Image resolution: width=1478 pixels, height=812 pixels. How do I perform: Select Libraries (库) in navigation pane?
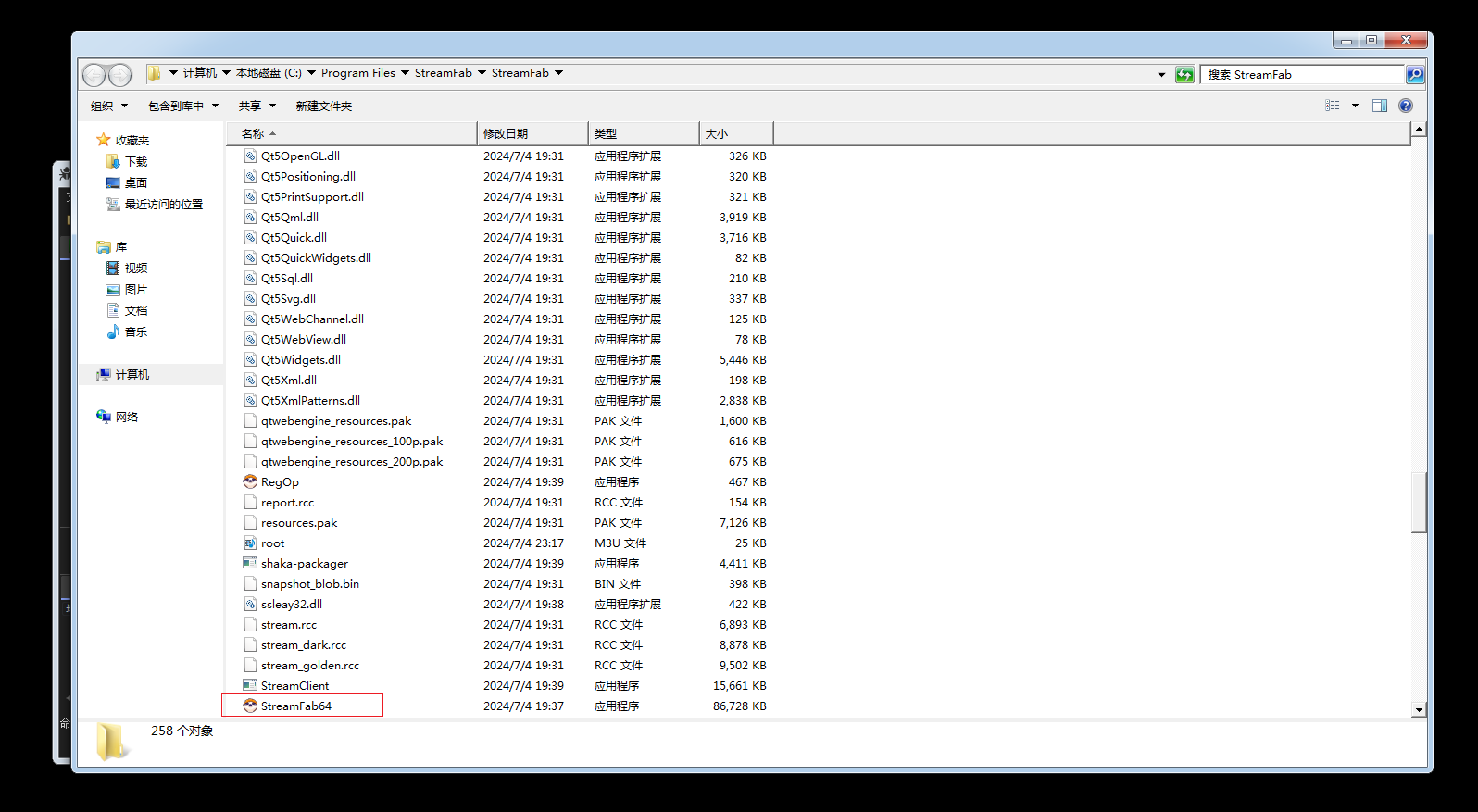click(x=112, y=246)
